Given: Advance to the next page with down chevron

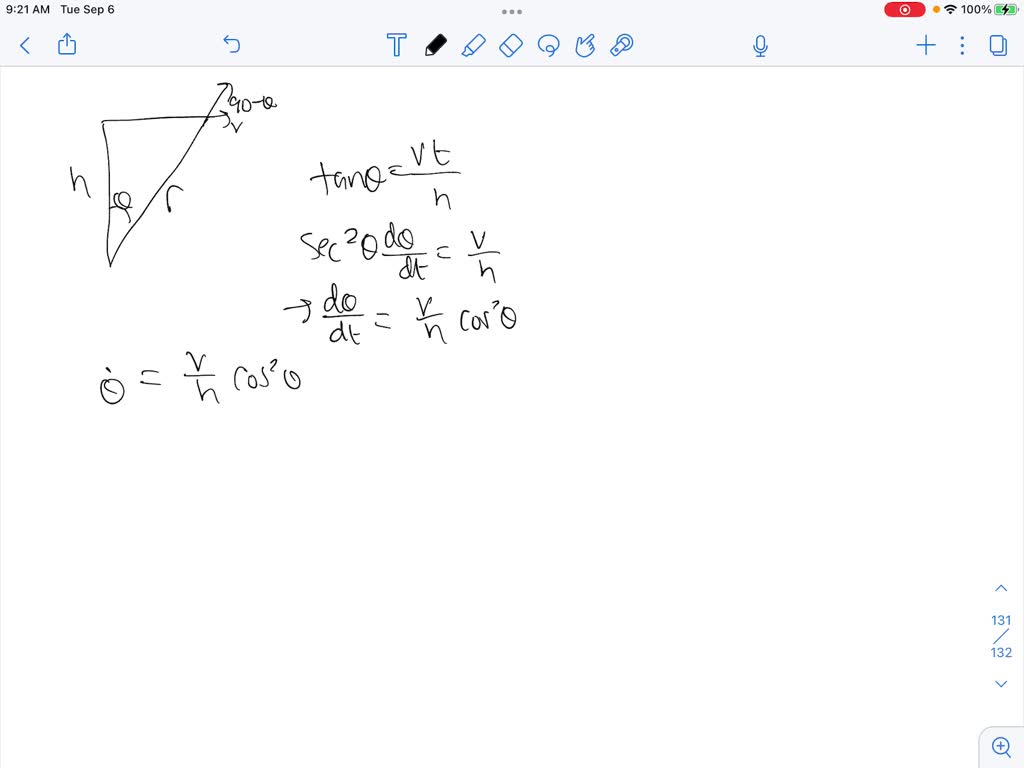Looking at the screenshot, I should coord(1001,683).
